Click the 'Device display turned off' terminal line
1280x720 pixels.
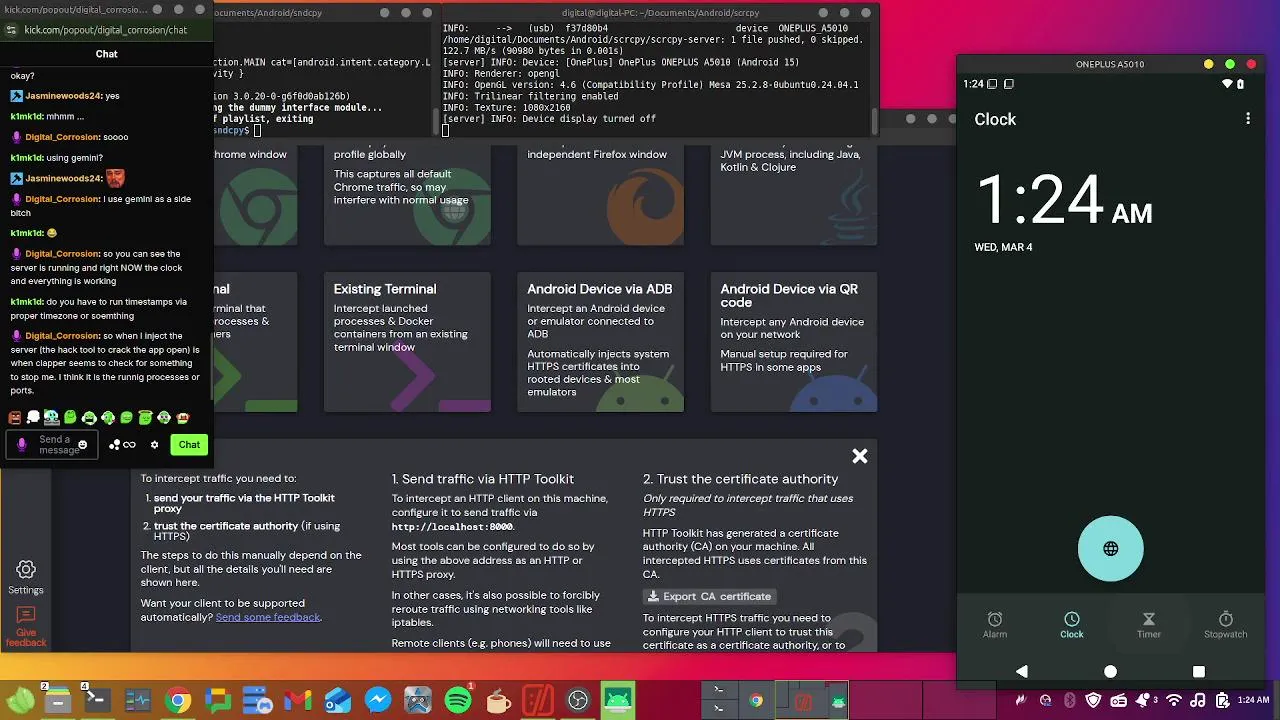[x=549, y=119]
